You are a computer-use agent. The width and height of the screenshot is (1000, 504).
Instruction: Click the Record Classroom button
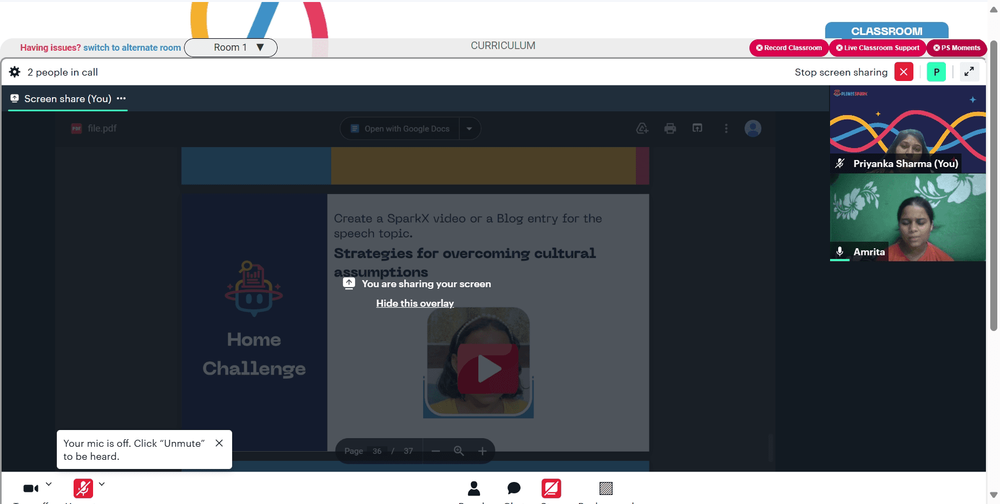[789, 48]
